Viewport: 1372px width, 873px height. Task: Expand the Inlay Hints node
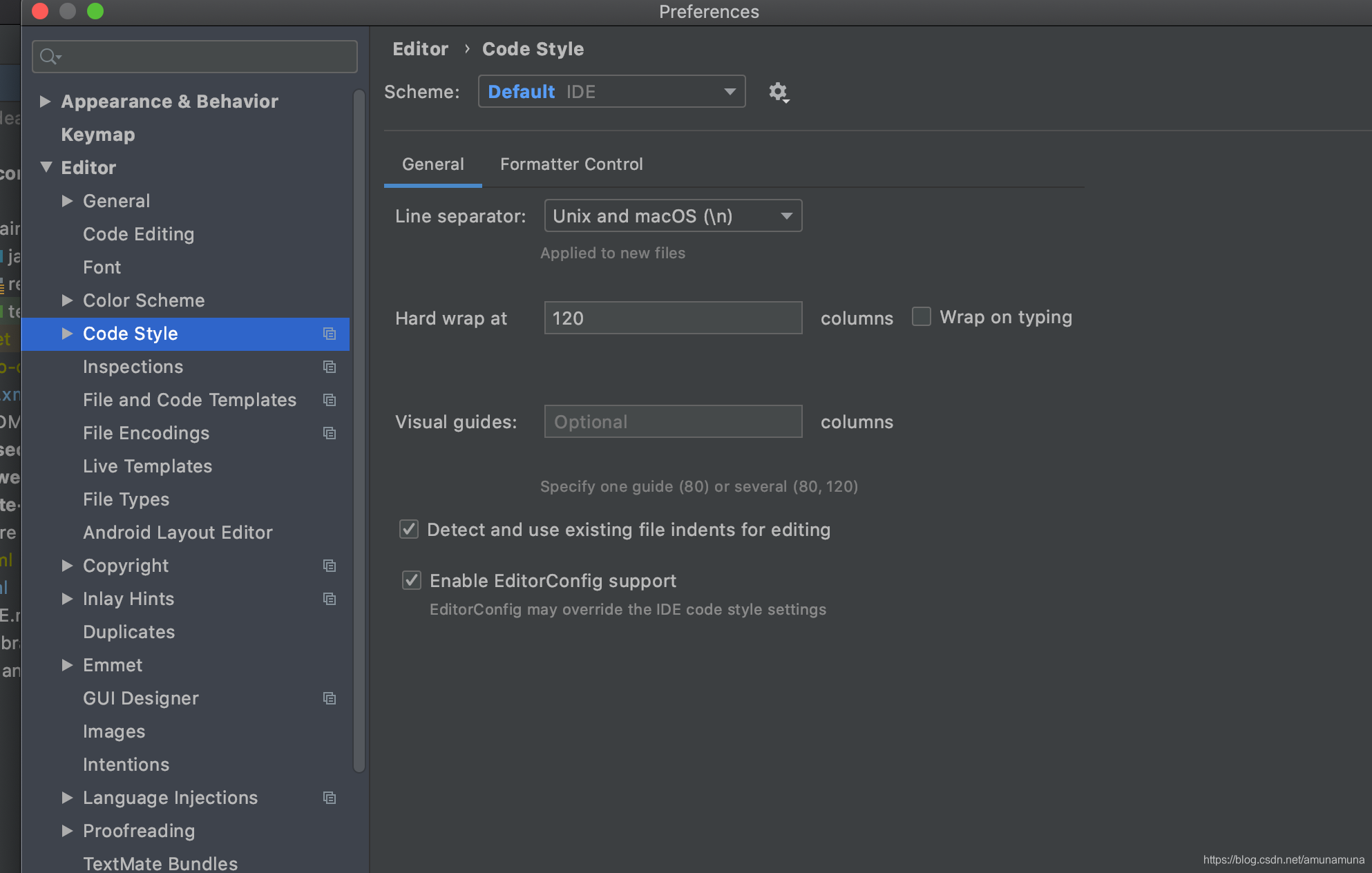click(67, 599)
